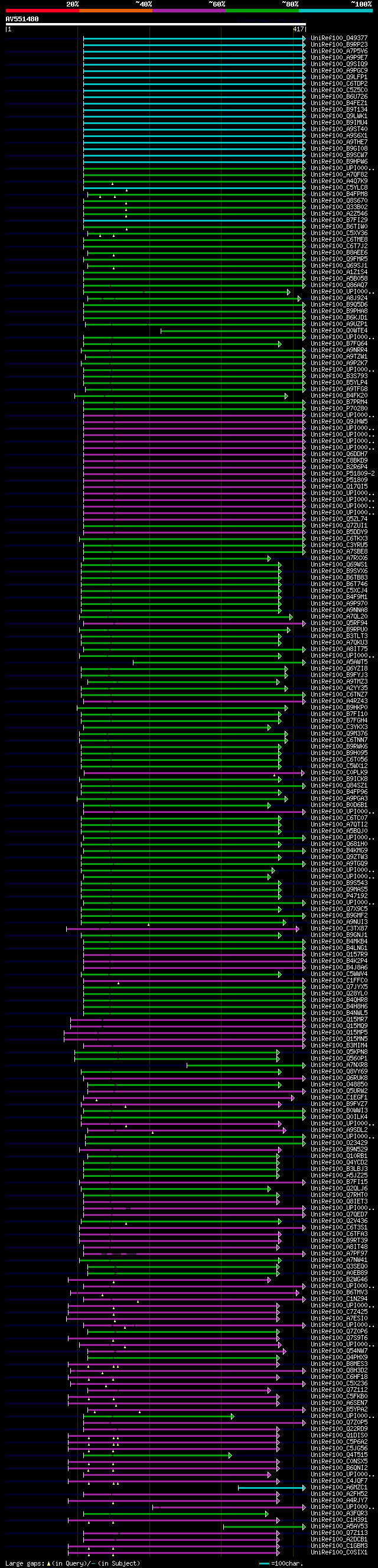The height and width of the screenshot is (1568, 378).
Task: Select UniRef100_A9THE7 entry
Action: coord(339,142)
